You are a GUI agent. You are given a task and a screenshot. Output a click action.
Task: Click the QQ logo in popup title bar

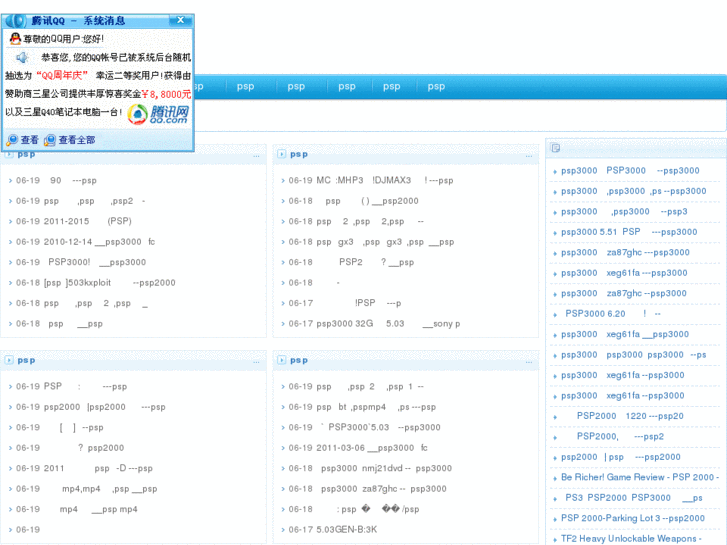(17, 20)
